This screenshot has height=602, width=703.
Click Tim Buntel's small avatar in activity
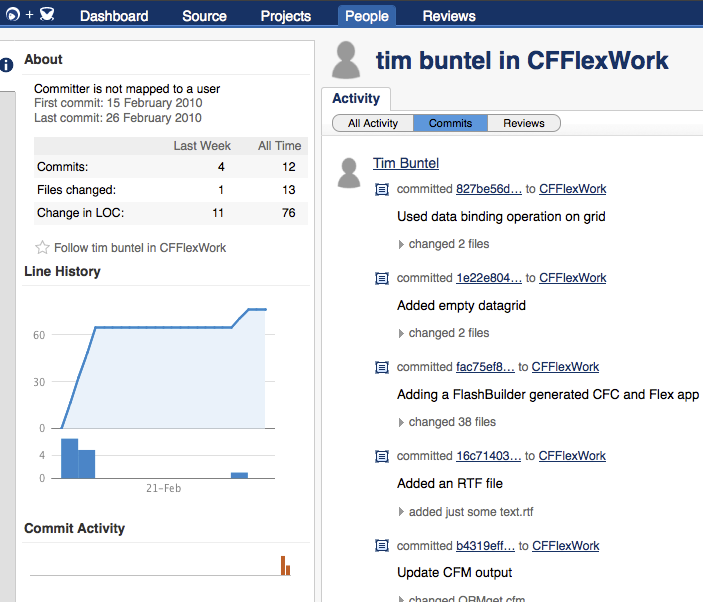pyautogui.click(x=349, y=173)
